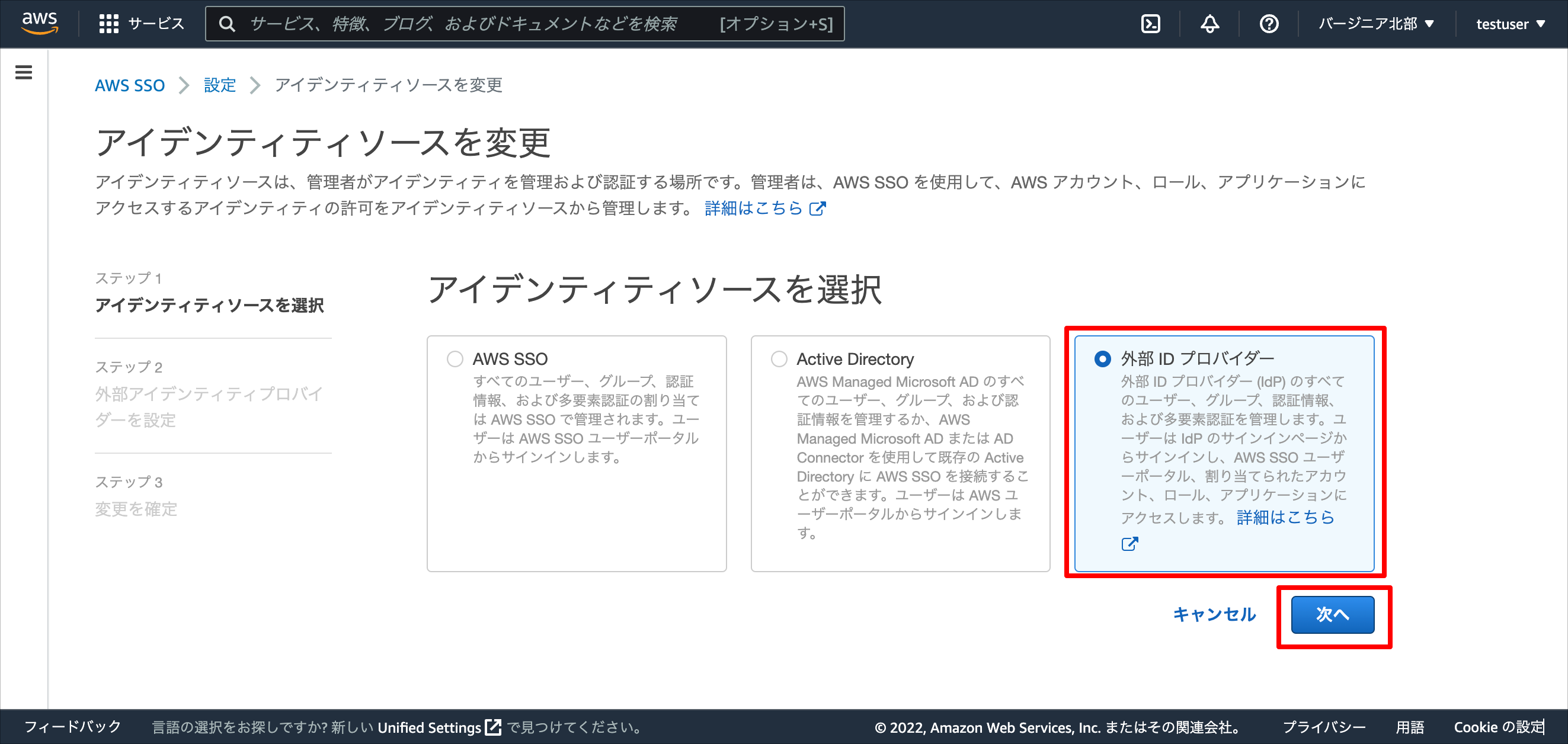Go to AWS SSO breadcrumb link
The width and height of the screenshot is (1568, 744).
130,85
